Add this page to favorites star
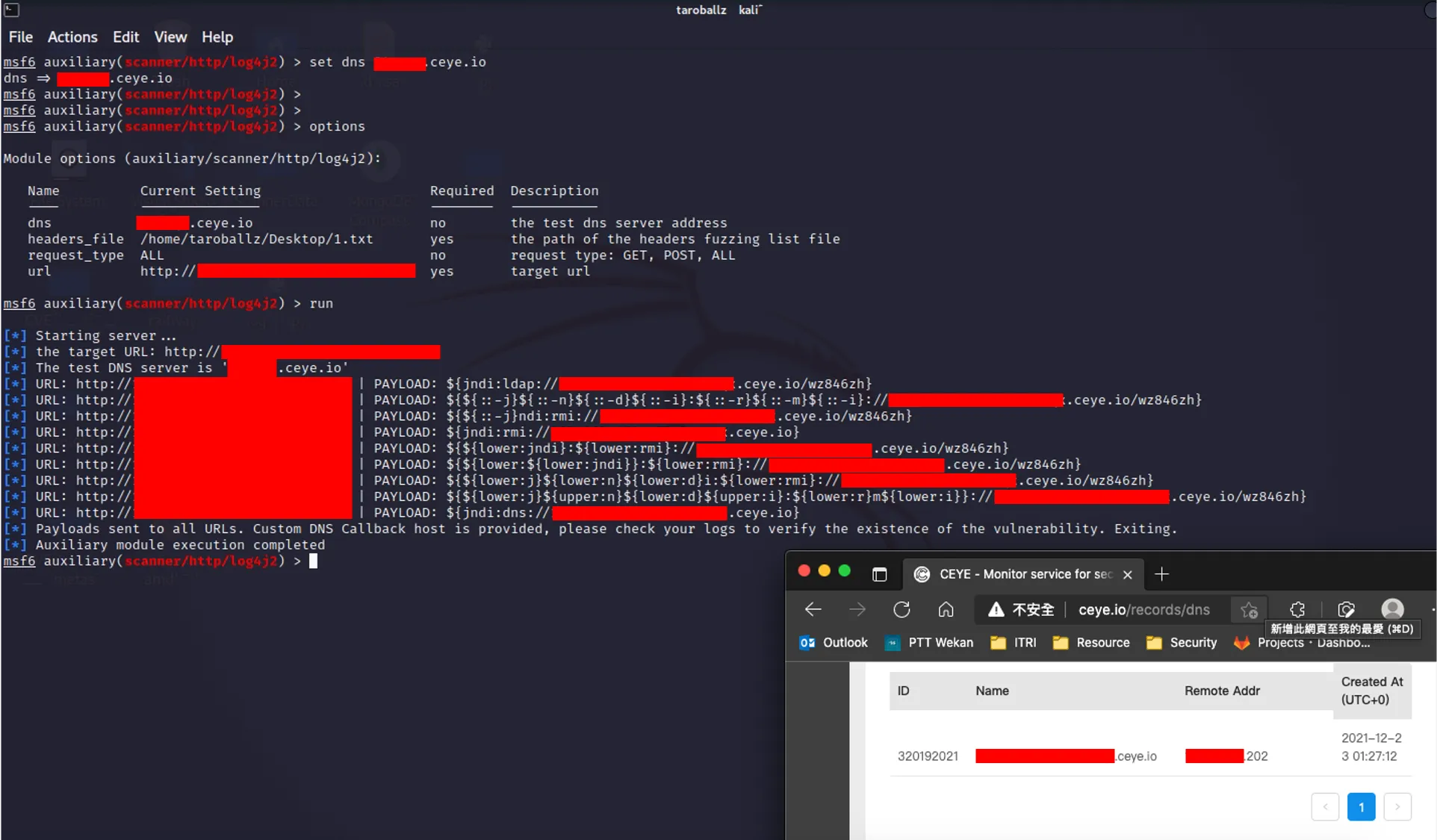Viewport: 1437px width, 840px height. [1249, 610]
